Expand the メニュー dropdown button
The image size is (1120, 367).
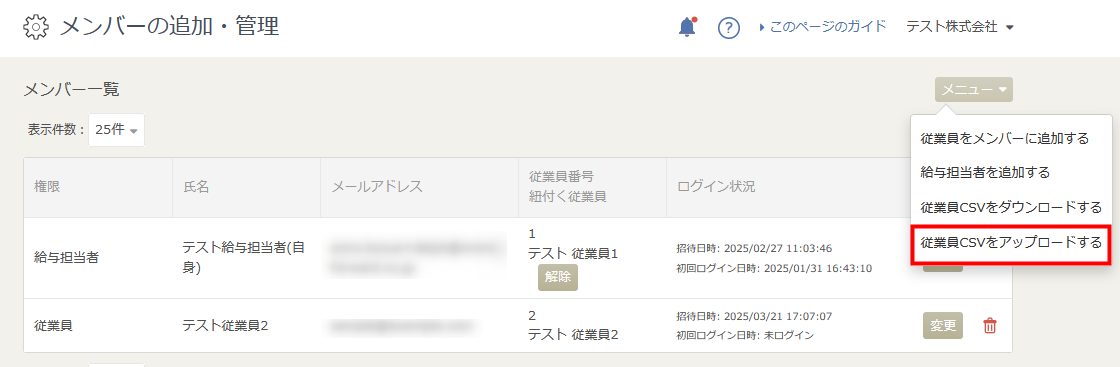point(974,90)
